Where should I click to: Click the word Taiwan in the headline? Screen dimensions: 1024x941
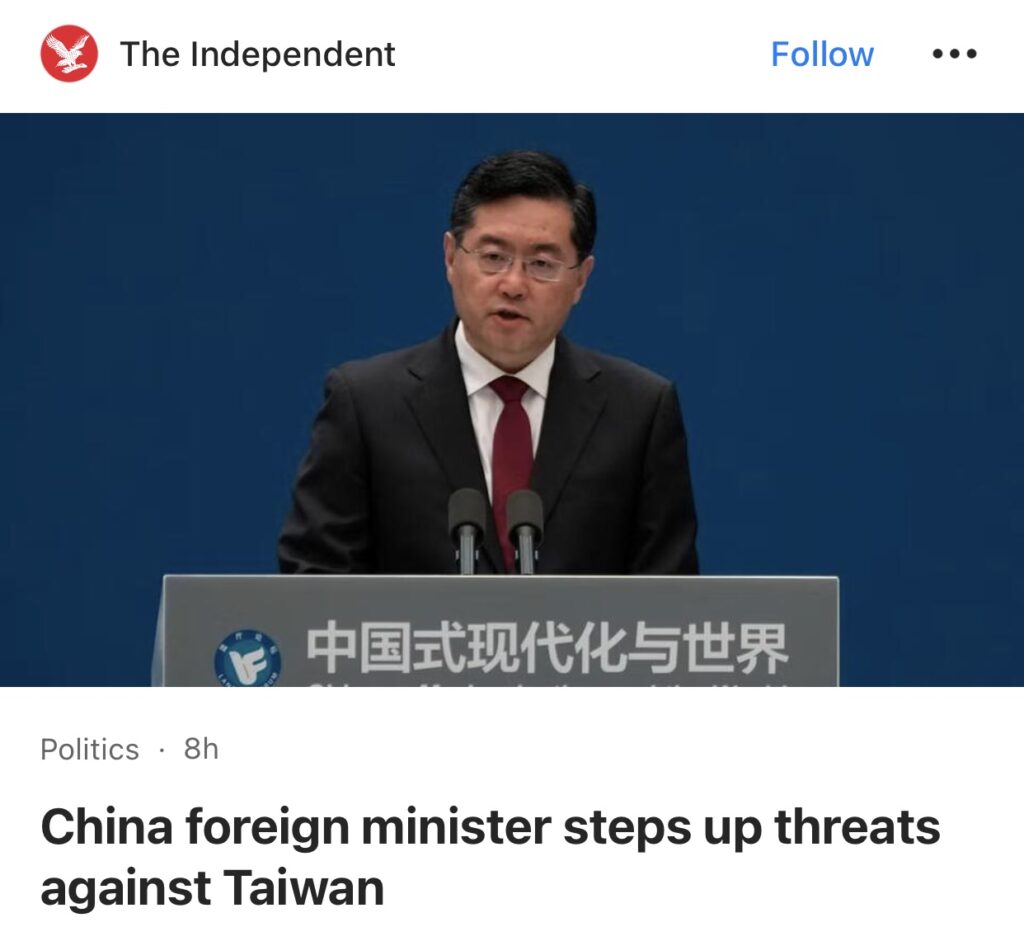(304, 887)
